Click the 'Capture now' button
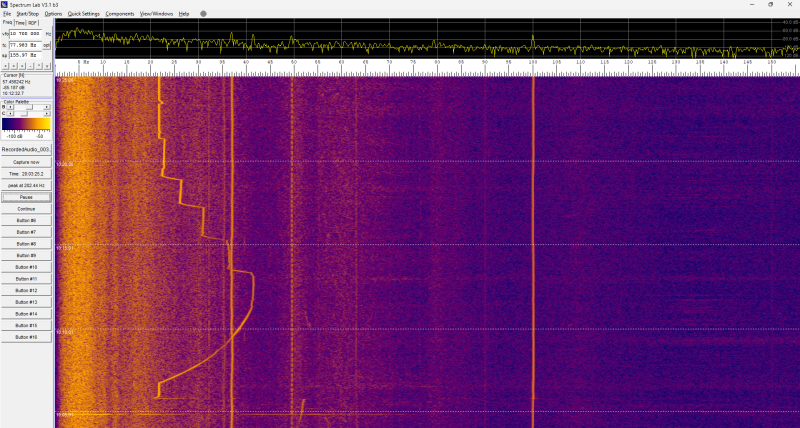The height and width of the screenshot is (428, 800). coord(26,162)
